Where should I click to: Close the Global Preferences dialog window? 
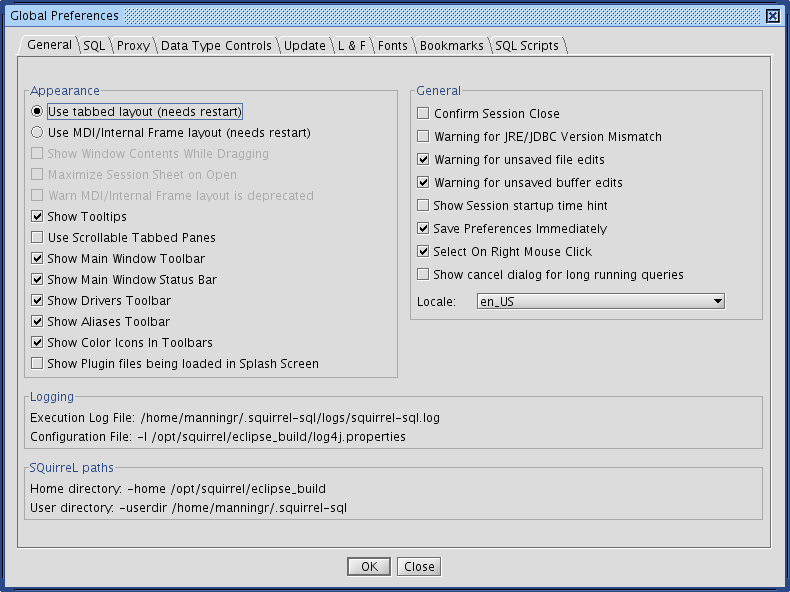pos(772,15)
